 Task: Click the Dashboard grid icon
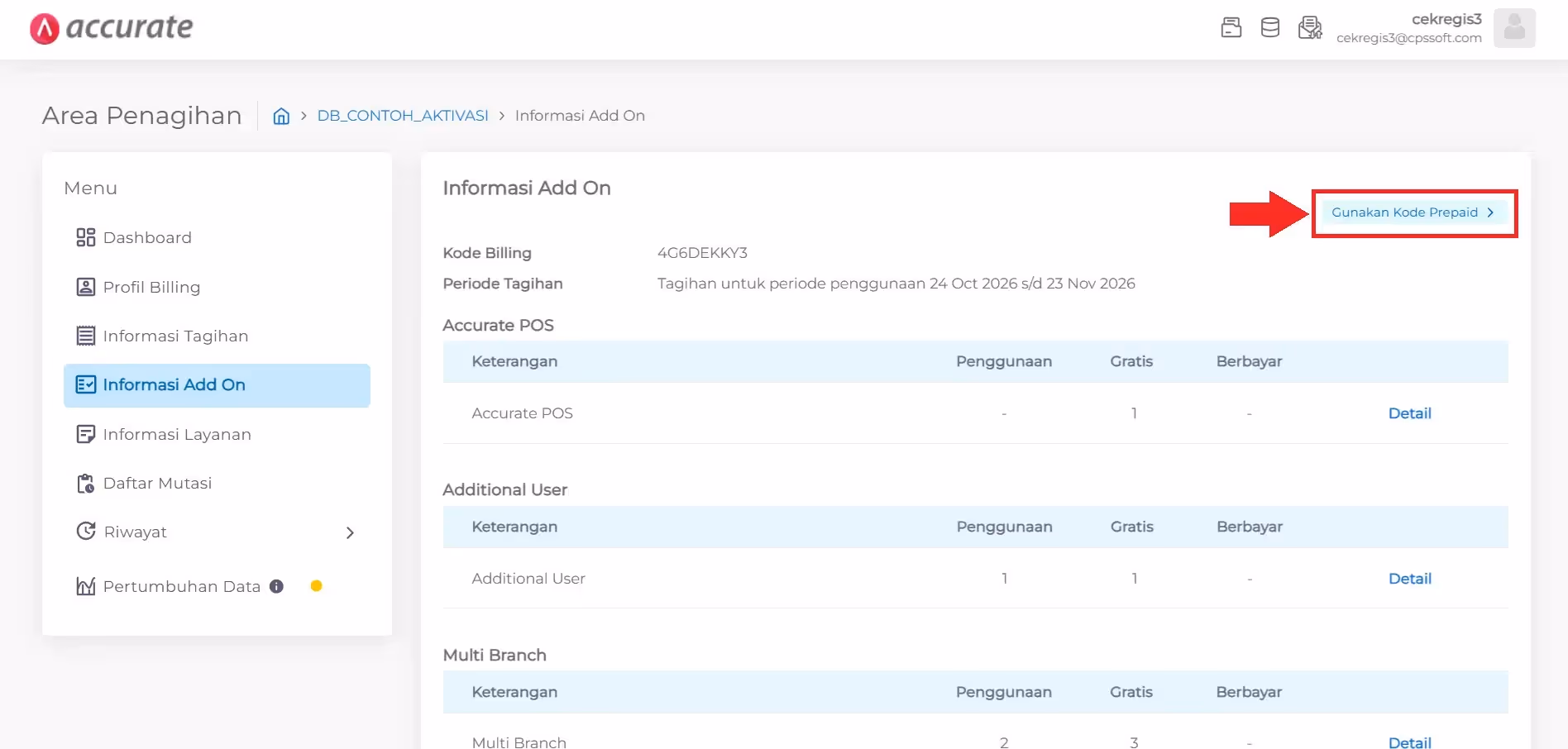point(86,238)
